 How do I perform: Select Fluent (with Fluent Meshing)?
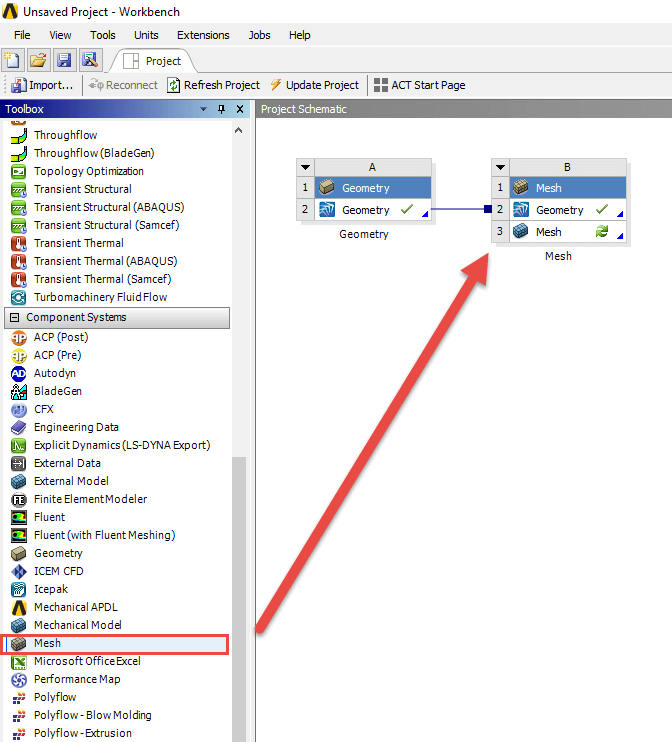coord(104,535)
